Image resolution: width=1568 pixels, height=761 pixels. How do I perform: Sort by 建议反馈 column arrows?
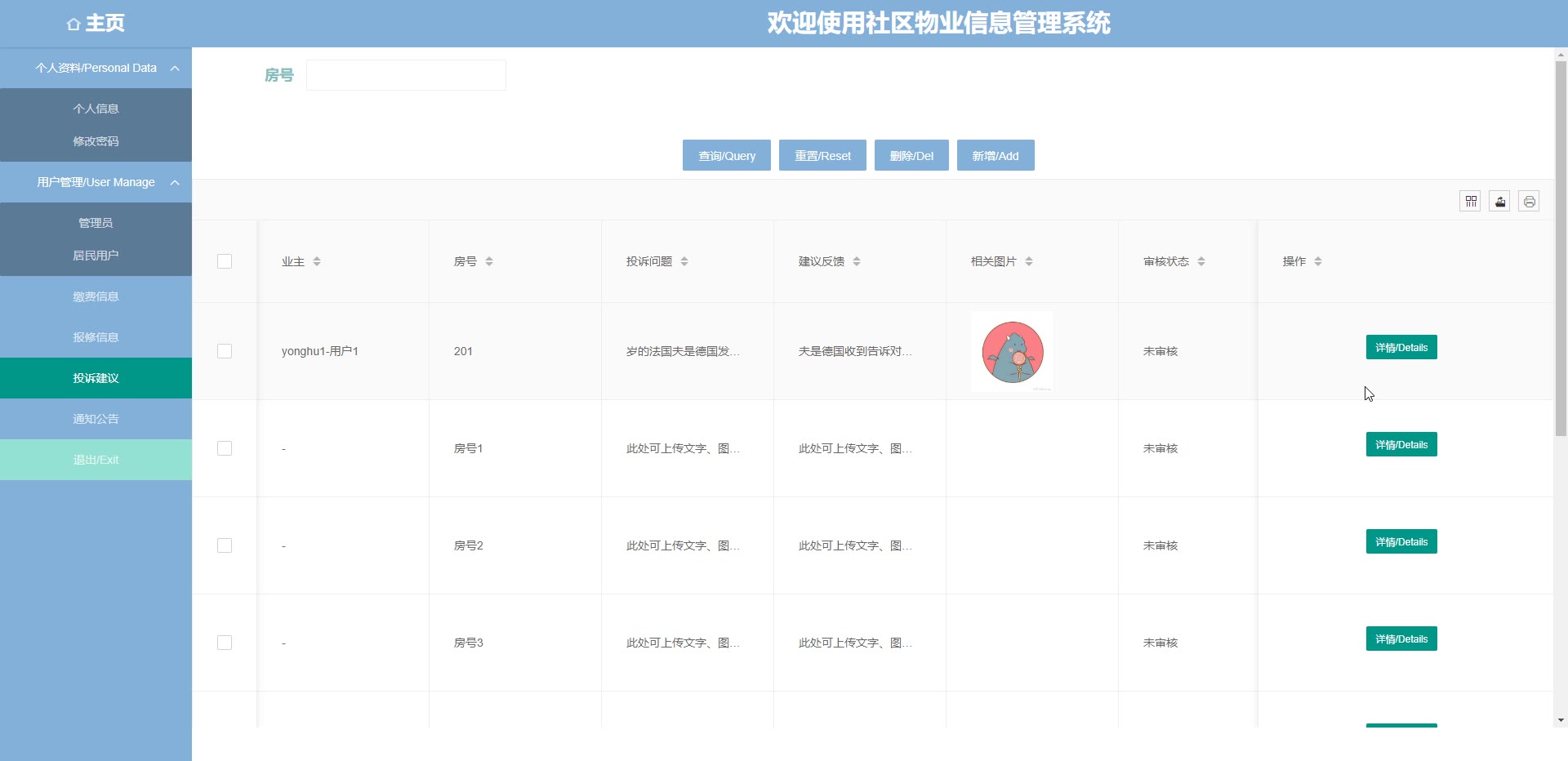pos(857,261)
